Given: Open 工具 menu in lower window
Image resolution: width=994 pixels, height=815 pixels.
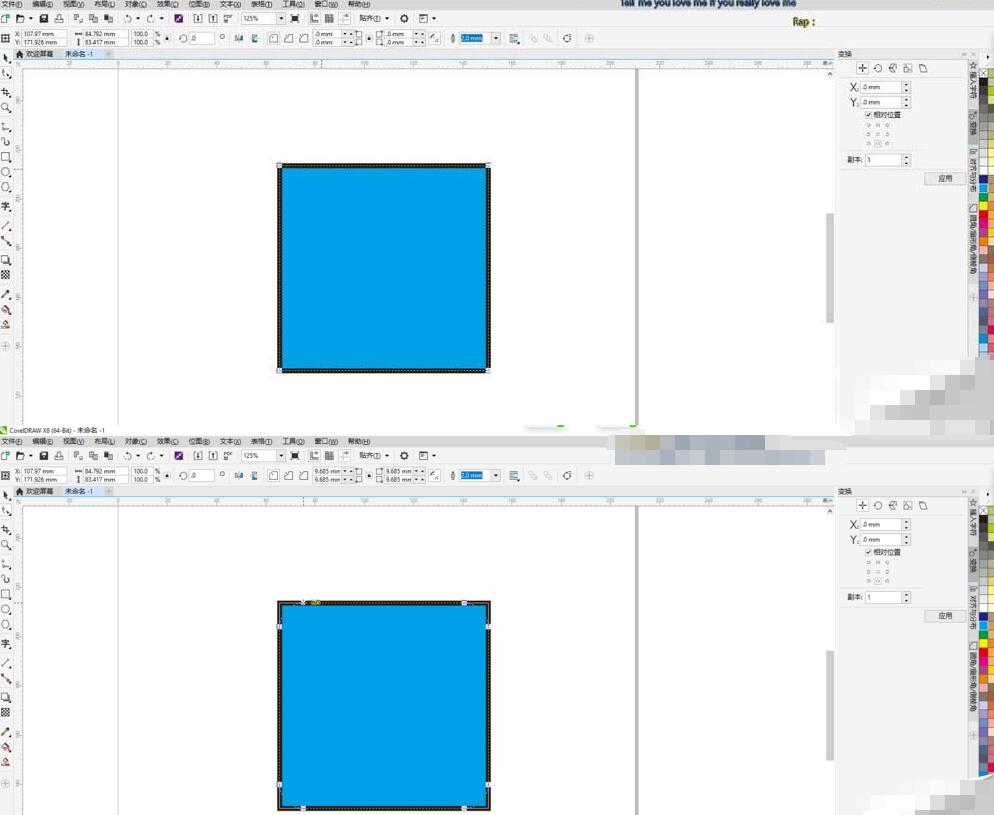Looking at the screenshot, I should pos(293,441).
